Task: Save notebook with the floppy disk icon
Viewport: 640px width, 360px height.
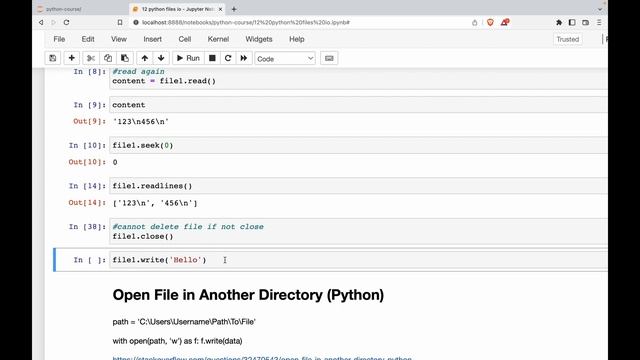Action: point(53,58)
